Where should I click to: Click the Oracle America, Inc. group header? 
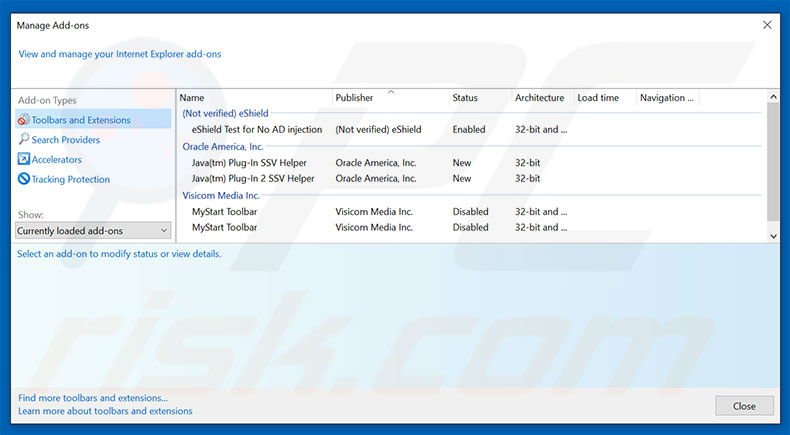click(x=223, y=147)
